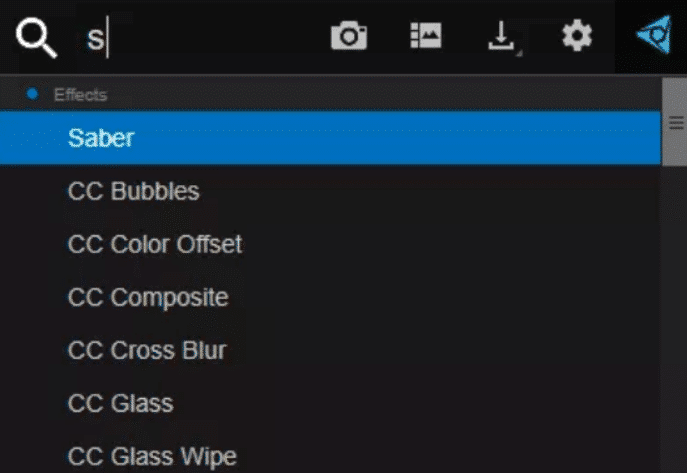Open the snapshot gallery icon
The width and height of the screenshot is (687, 474).
[426, 37]
